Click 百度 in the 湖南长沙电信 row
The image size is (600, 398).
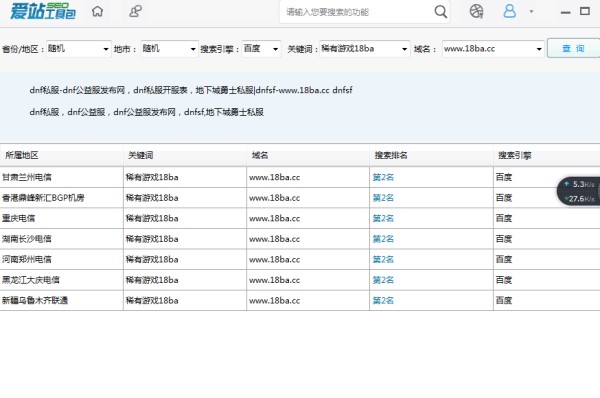(504, 239)
